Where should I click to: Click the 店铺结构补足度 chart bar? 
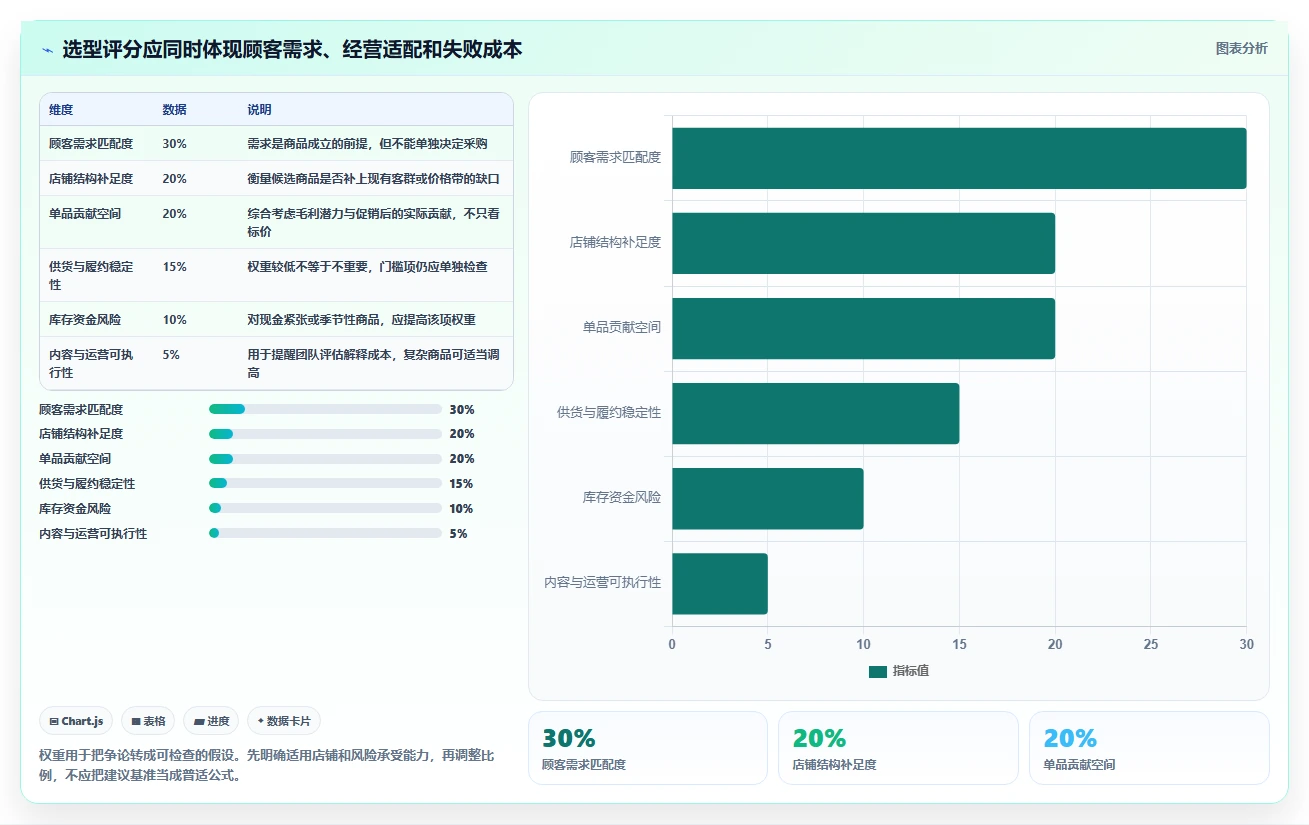pos(863,243)
